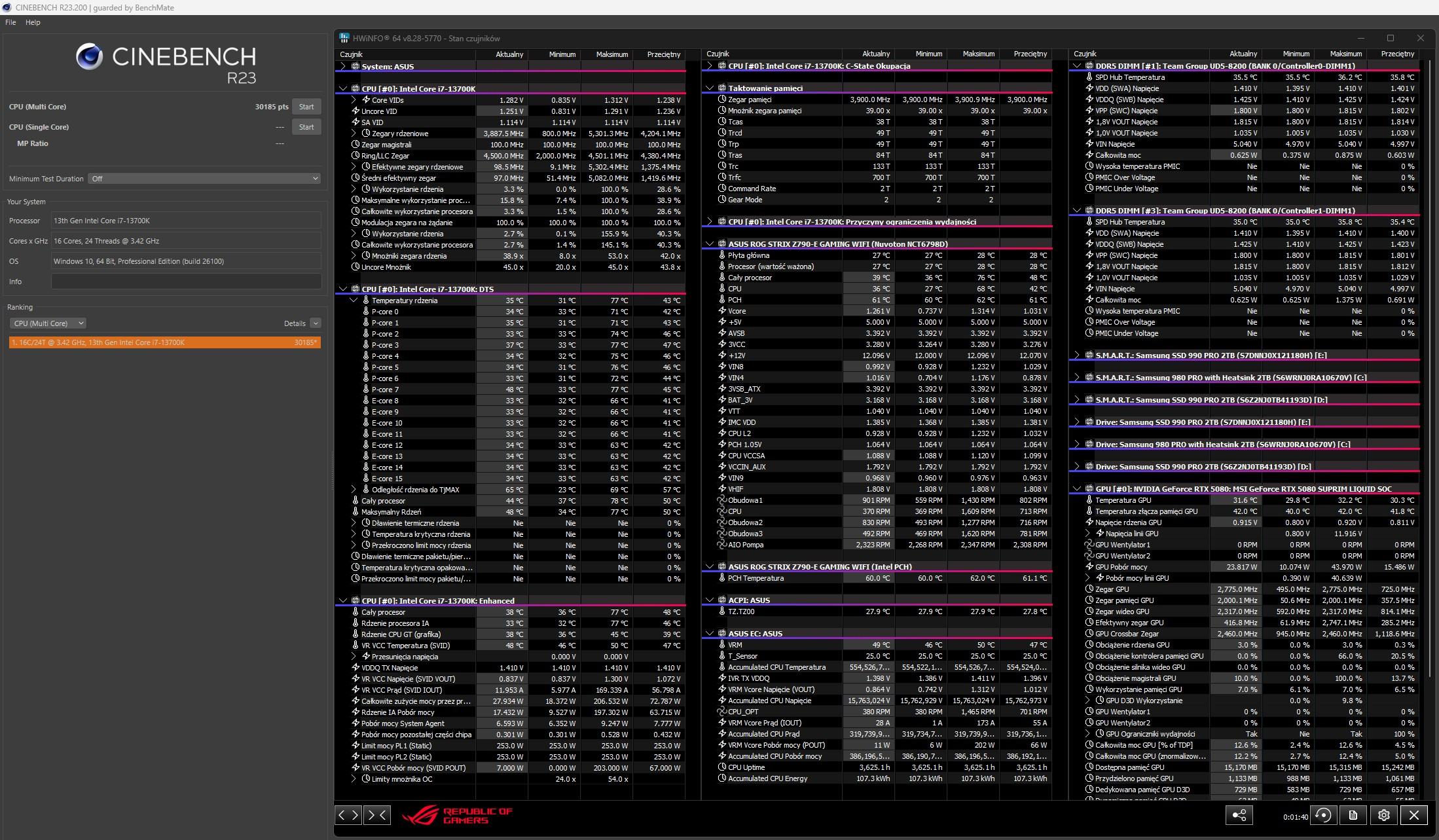Open the File menu
Image resolution: width=1439 pixels, height=840 pixels.
pyautogui.click(x=10, y=22)
